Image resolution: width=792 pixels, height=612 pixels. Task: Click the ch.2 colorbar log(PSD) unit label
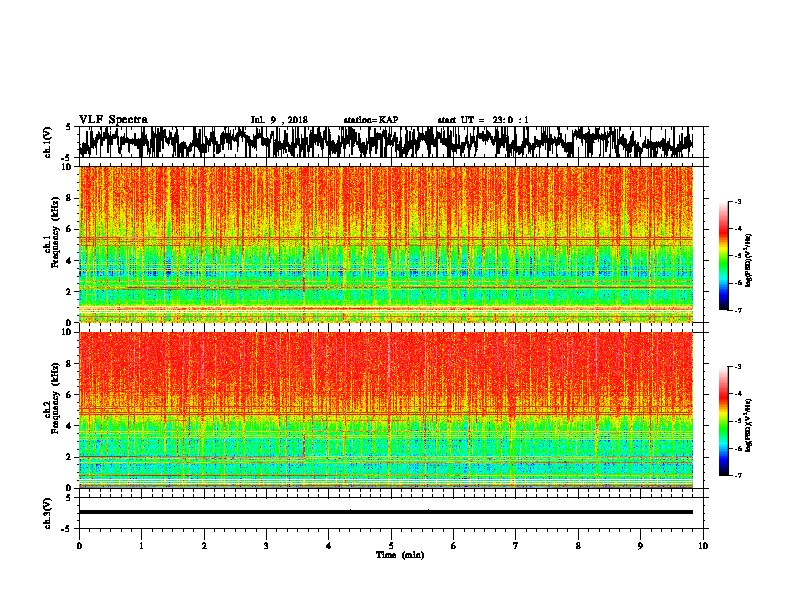coord(749,425)
